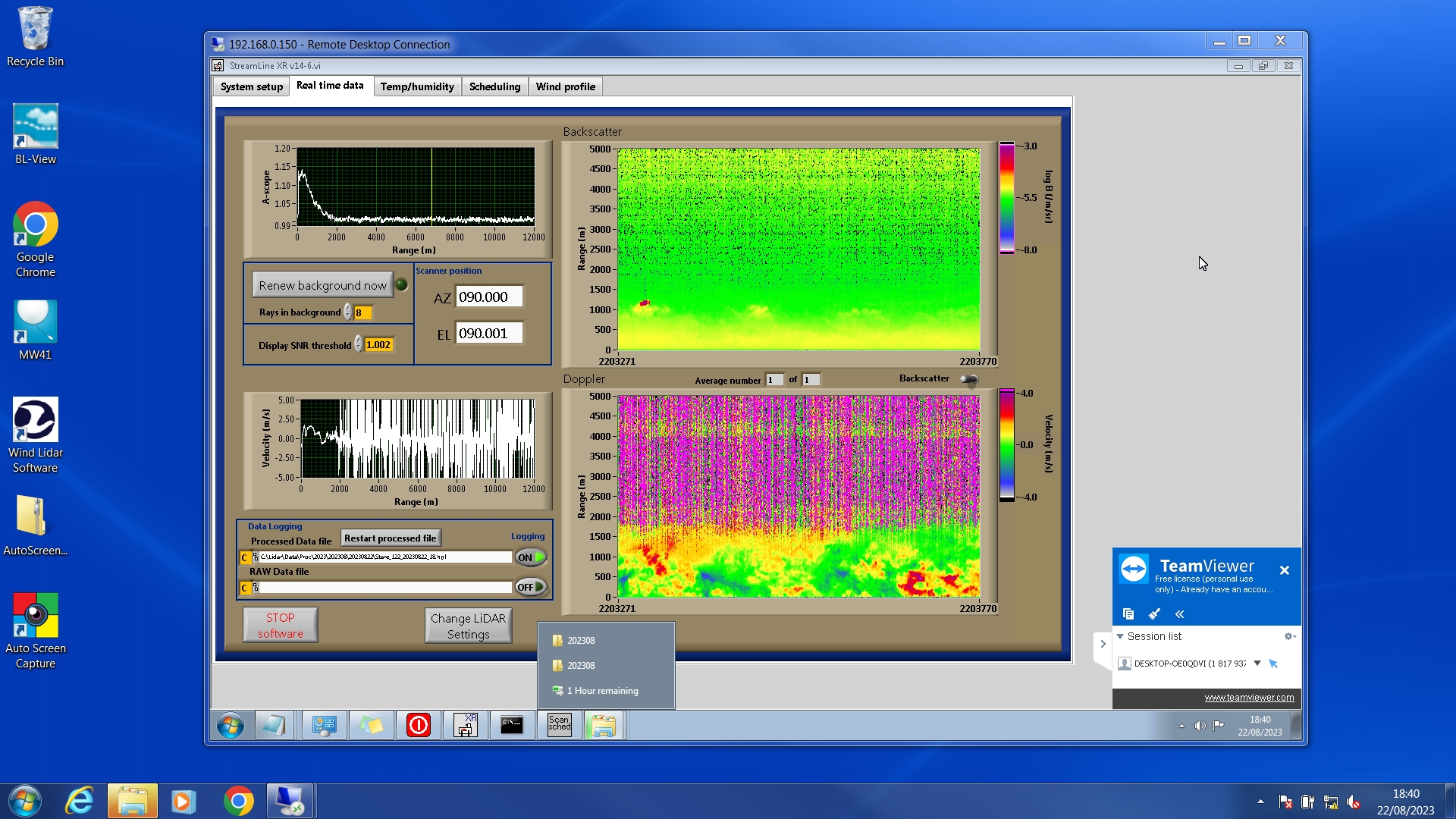
Task: Open dropdown arrow beside DESKTOP-OE0QDVI session
Action: click(1257, 664)
